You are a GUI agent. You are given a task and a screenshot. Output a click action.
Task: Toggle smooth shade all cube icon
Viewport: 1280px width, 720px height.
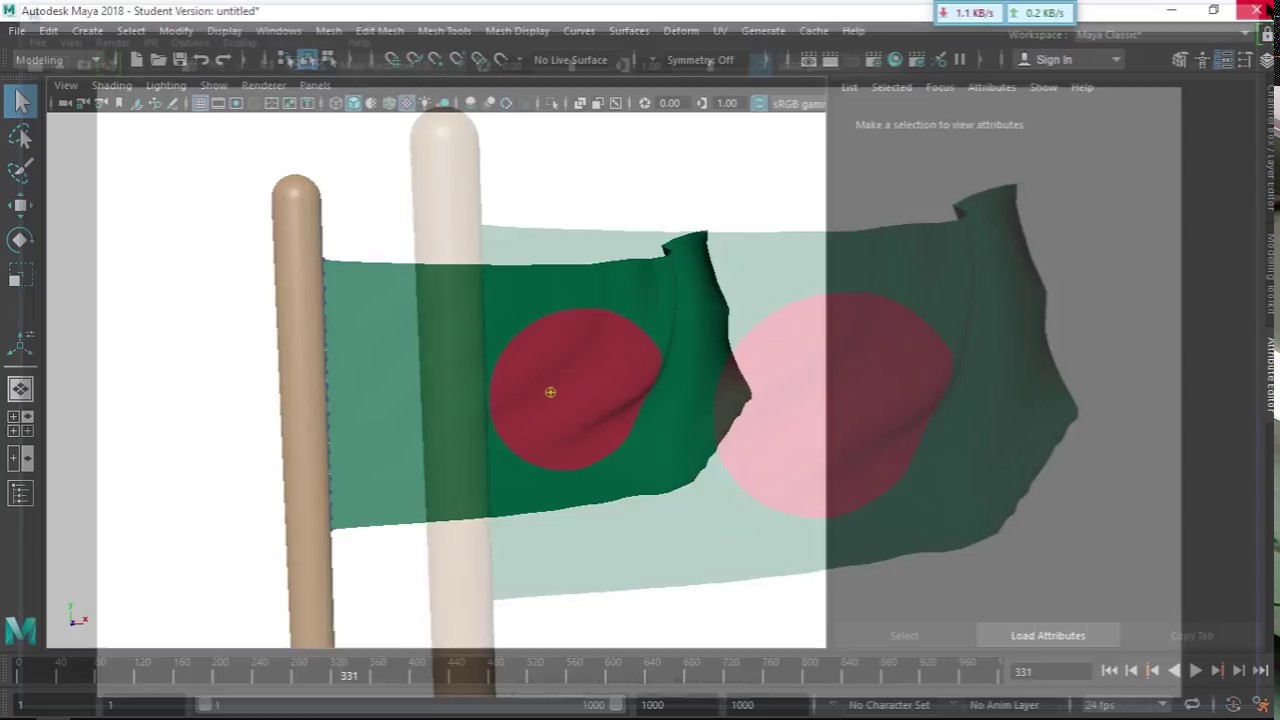(353, 103)
